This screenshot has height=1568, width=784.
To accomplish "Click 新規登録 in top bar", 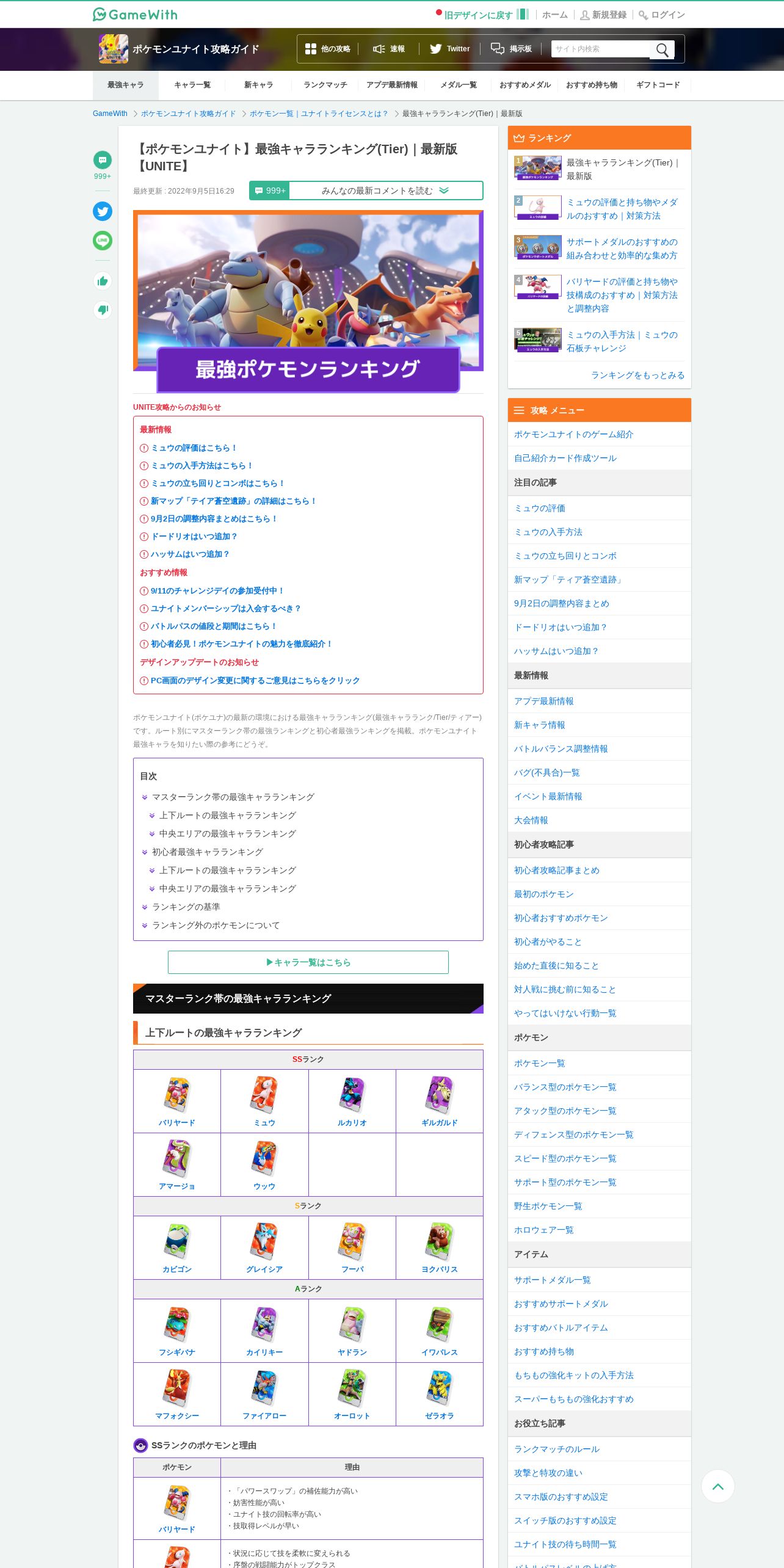I will [x=604, y=15].
